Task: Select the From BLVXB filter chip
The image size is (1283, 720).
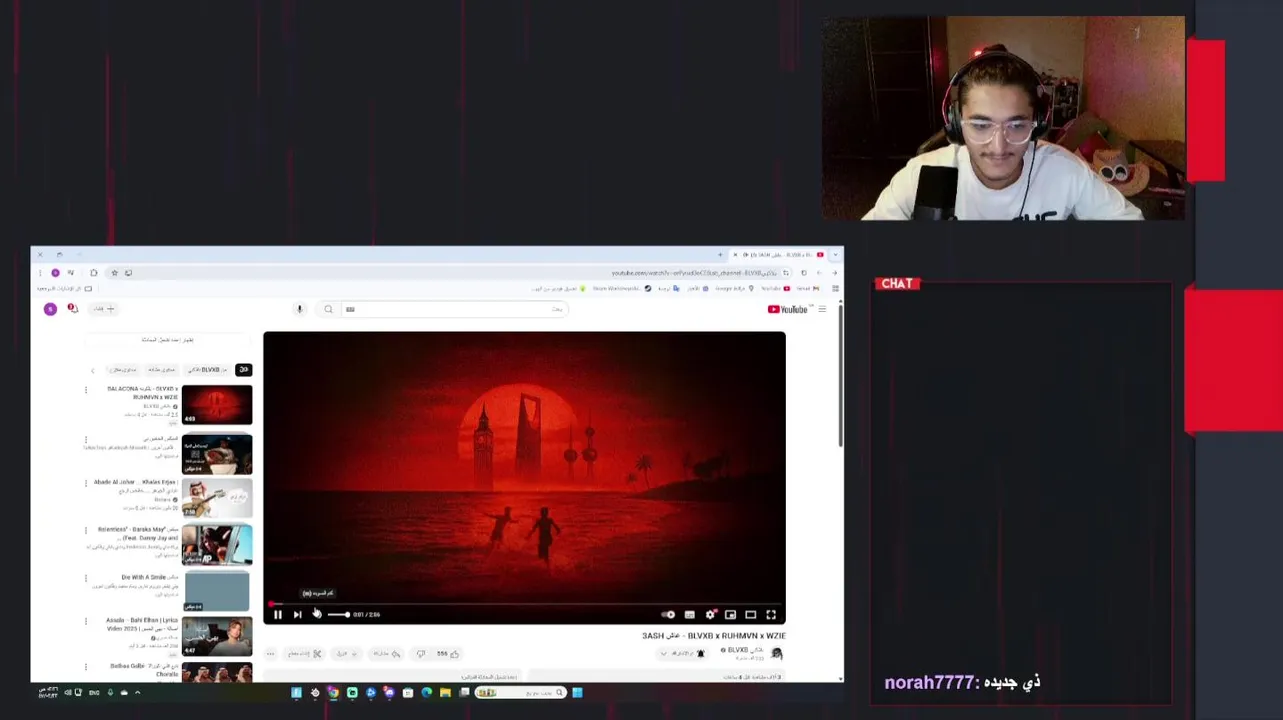Action: (208, 370)
